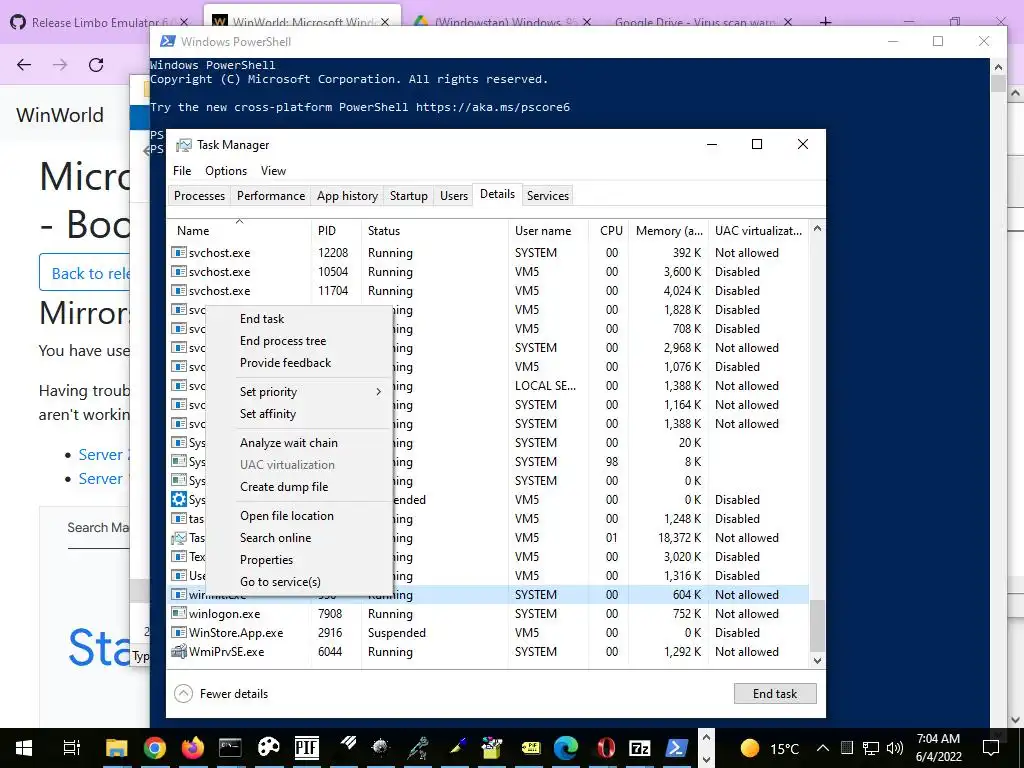
Task: Open the volume speaker tray icon
Action: [x=895, y=748]
